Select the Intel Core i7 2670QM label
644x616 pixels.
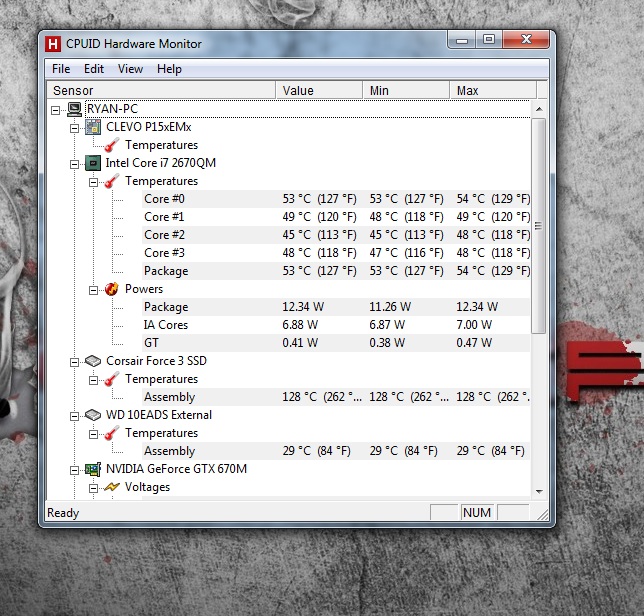[161, 163]
